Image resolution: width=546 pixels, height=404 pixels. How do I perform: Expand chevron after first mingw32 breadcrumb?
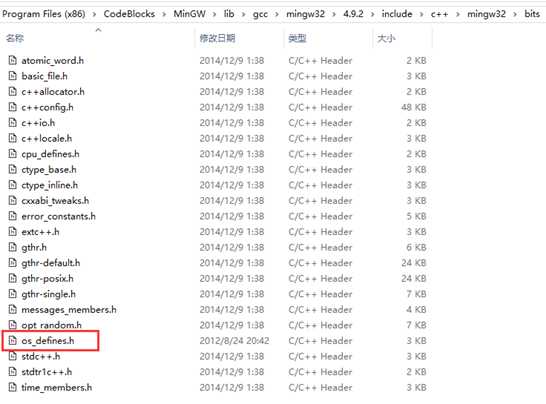point(334,15)
